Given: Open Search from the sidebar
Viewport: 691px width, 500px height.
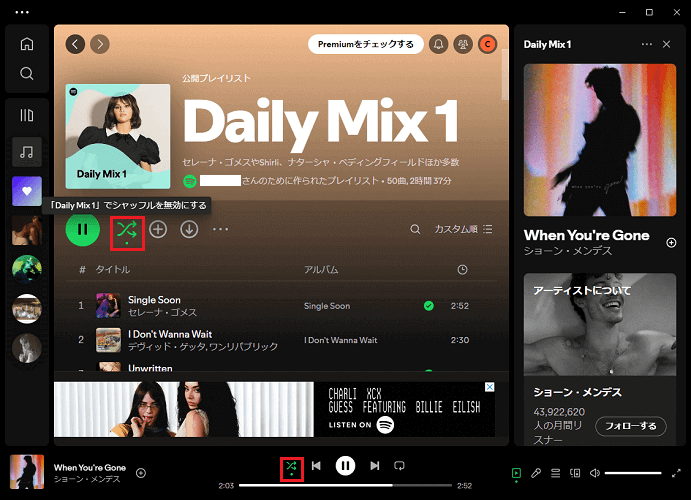Looking at the screenshot, I should click(27, 73).
